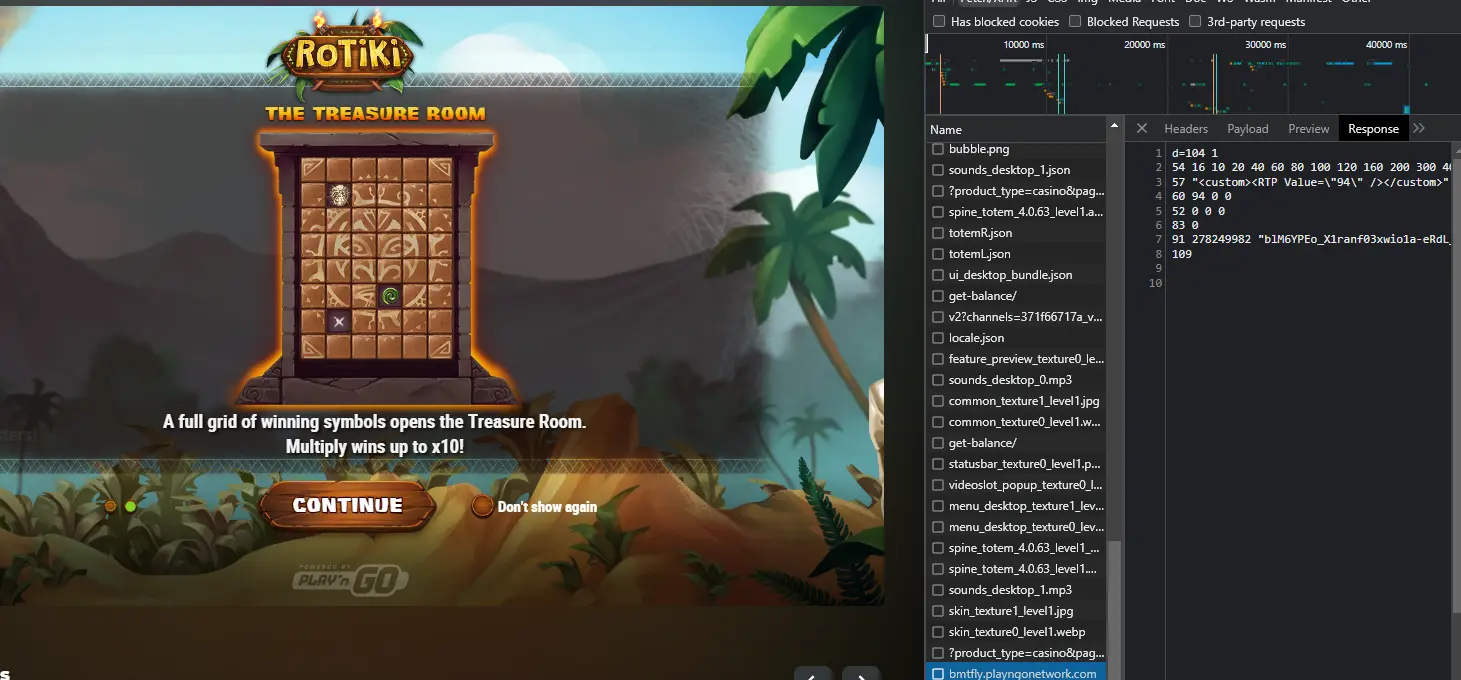This screenshot has width=1461, height=680.
Task: Click response line "83 0"
Action: tap(1185, 226)
